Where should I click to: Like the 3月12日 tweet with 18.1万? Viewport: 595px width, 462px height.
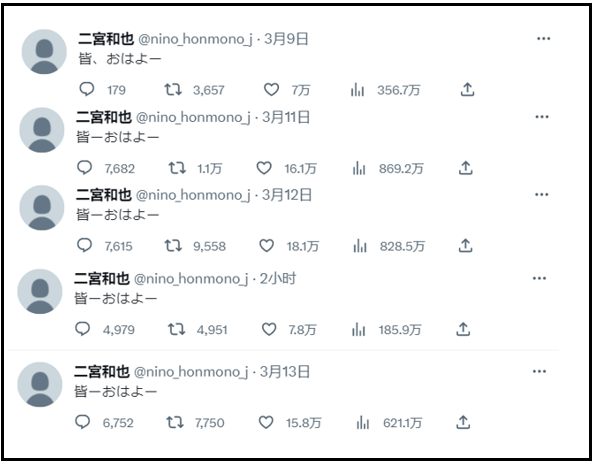click(266, 246)
